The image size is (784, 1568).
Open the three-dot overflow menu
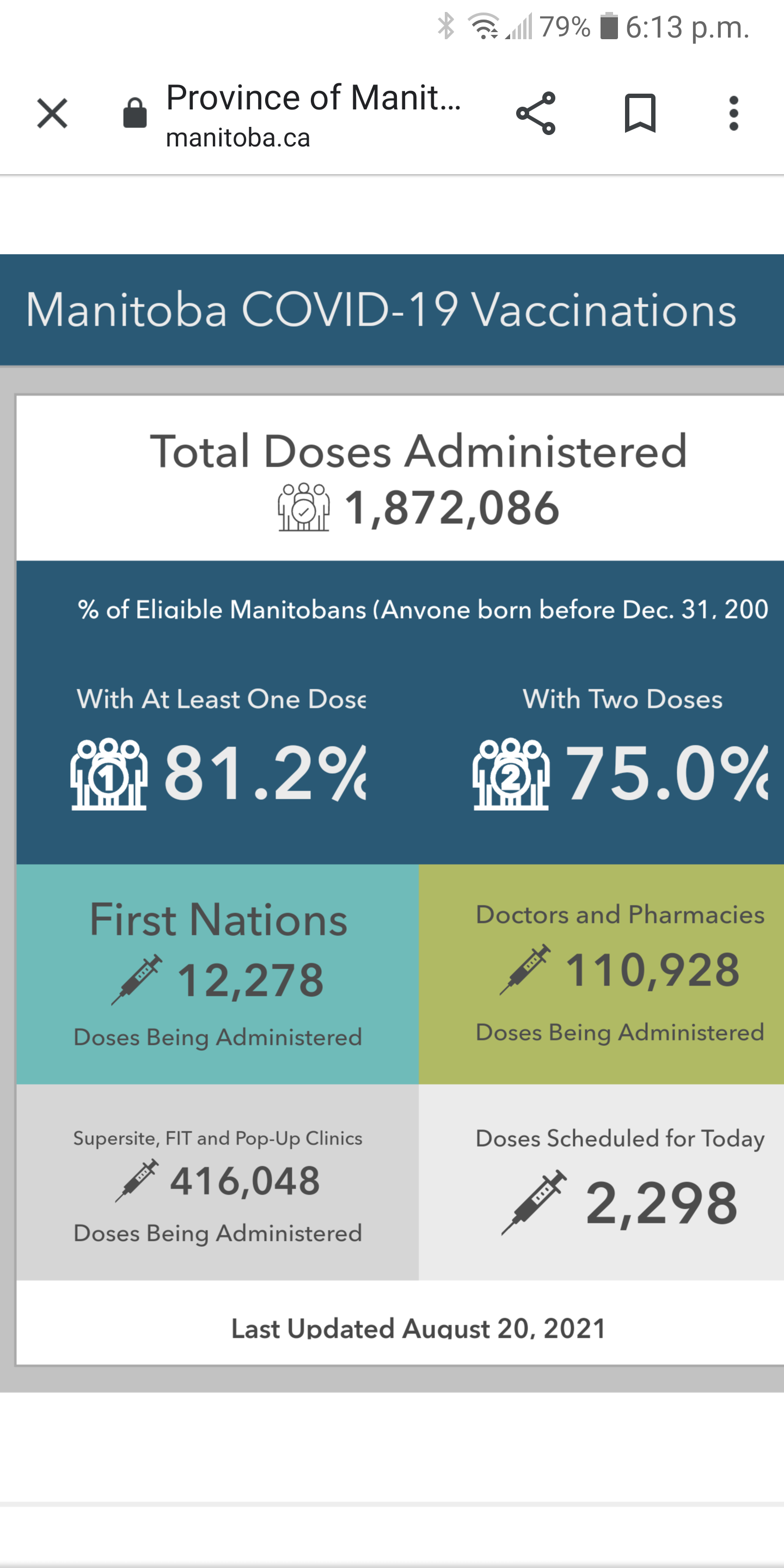733,113
